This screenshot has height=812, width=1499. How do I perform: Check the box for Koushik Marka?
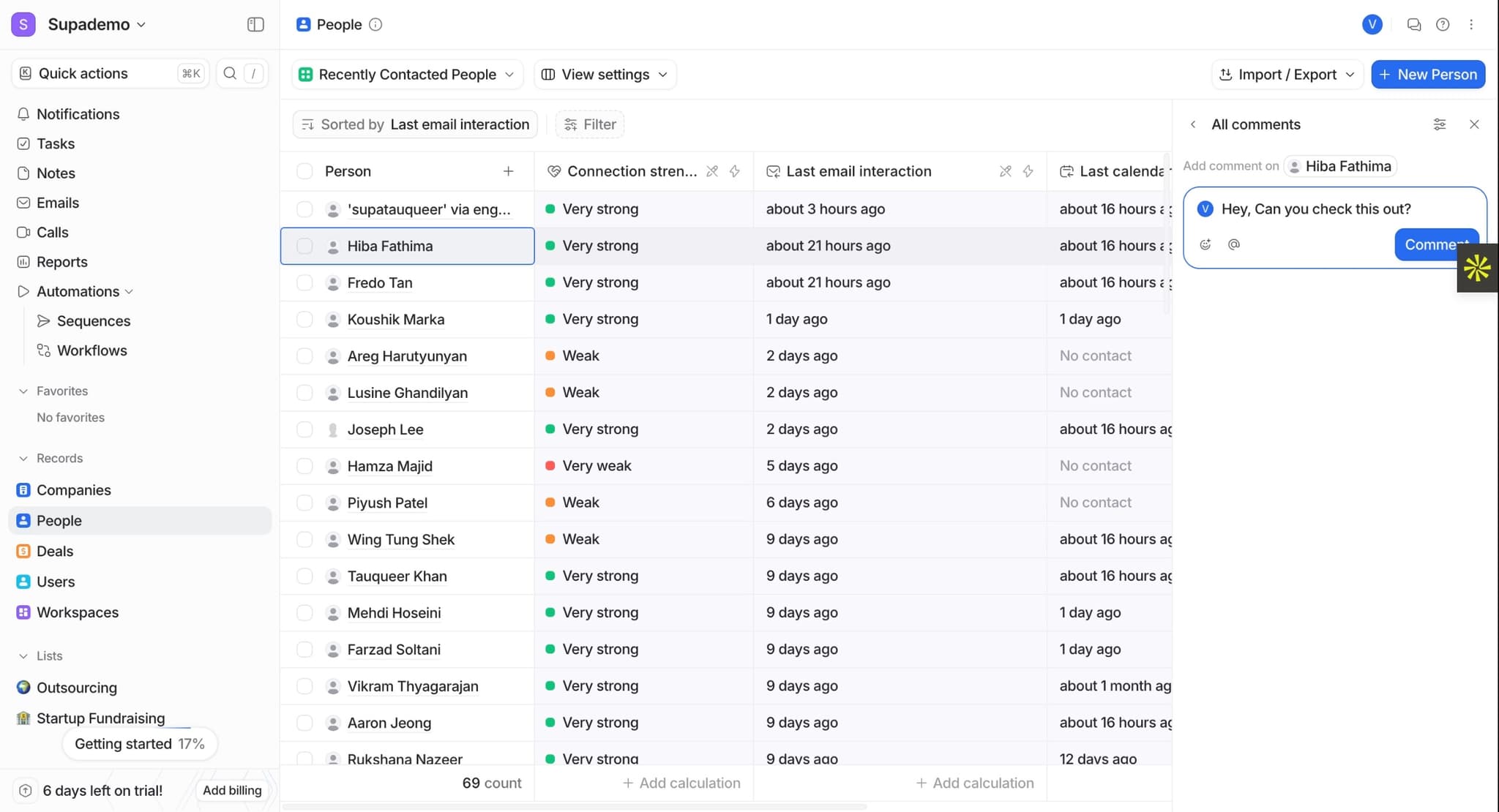[304, 320]
